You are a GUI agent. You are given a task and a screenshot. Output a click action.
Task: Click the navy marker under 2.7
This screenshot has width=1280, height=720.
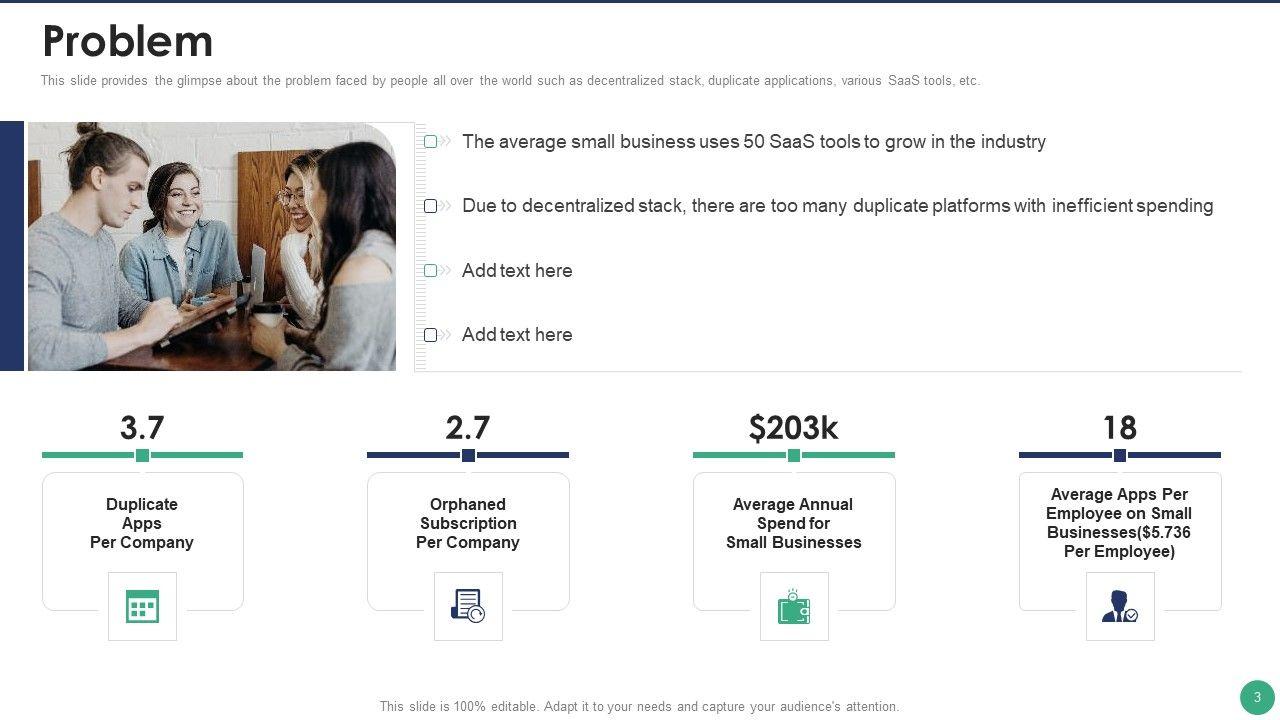tap(468, 455)
